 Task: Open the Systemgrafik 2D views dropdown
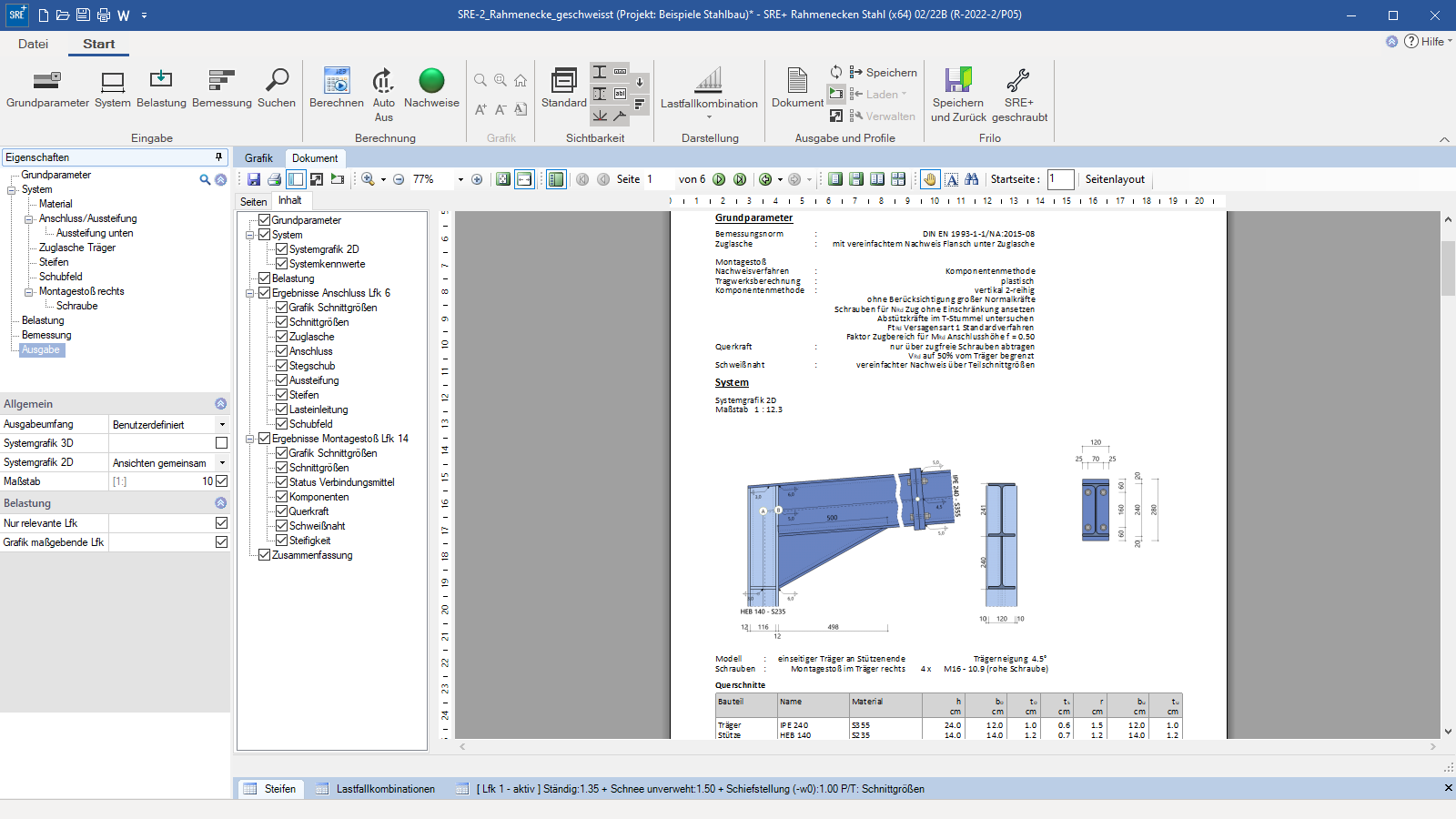click(222, 463)
